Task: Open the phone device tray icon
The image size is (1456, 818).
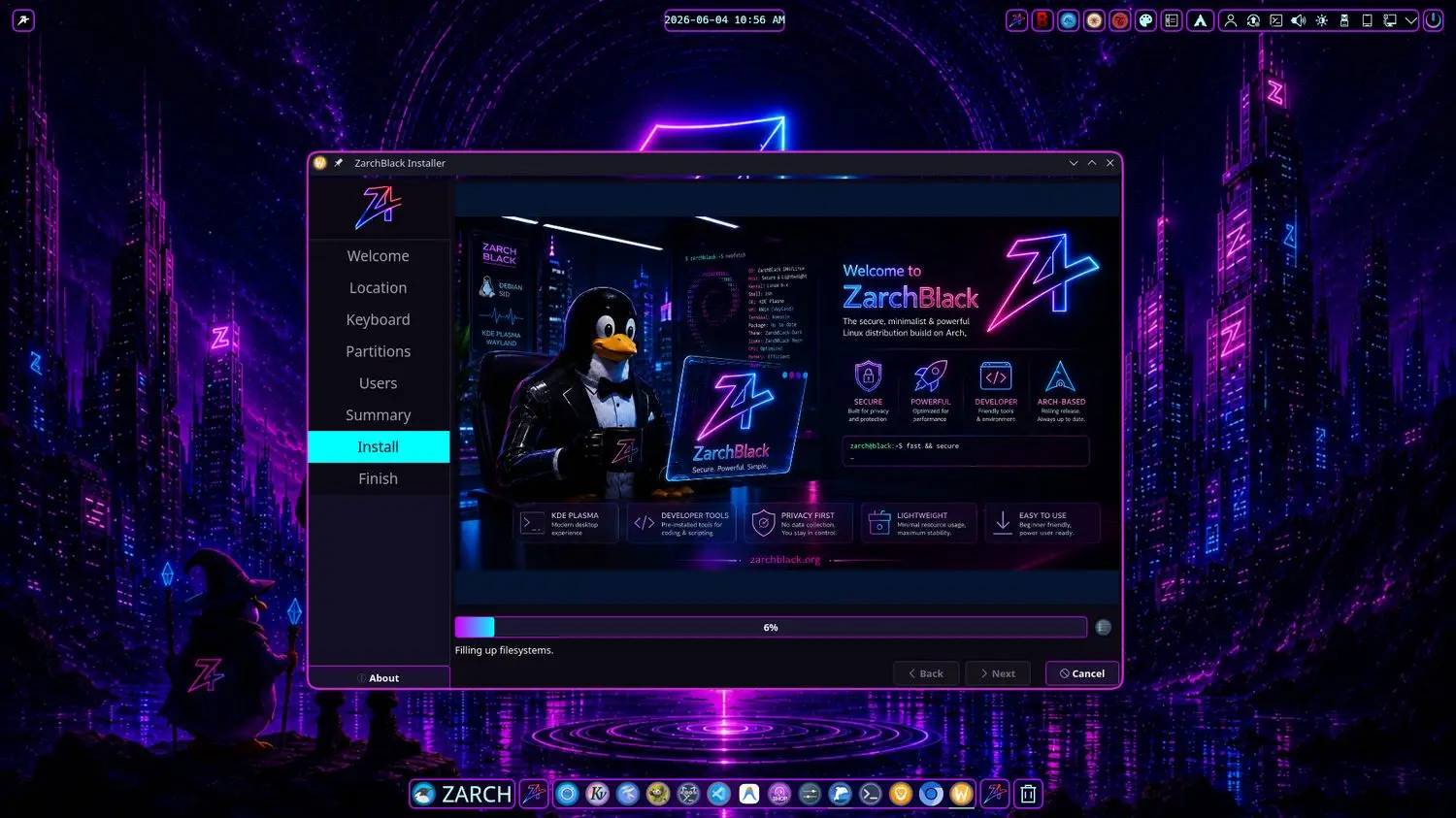Action: click(1367, 20)
